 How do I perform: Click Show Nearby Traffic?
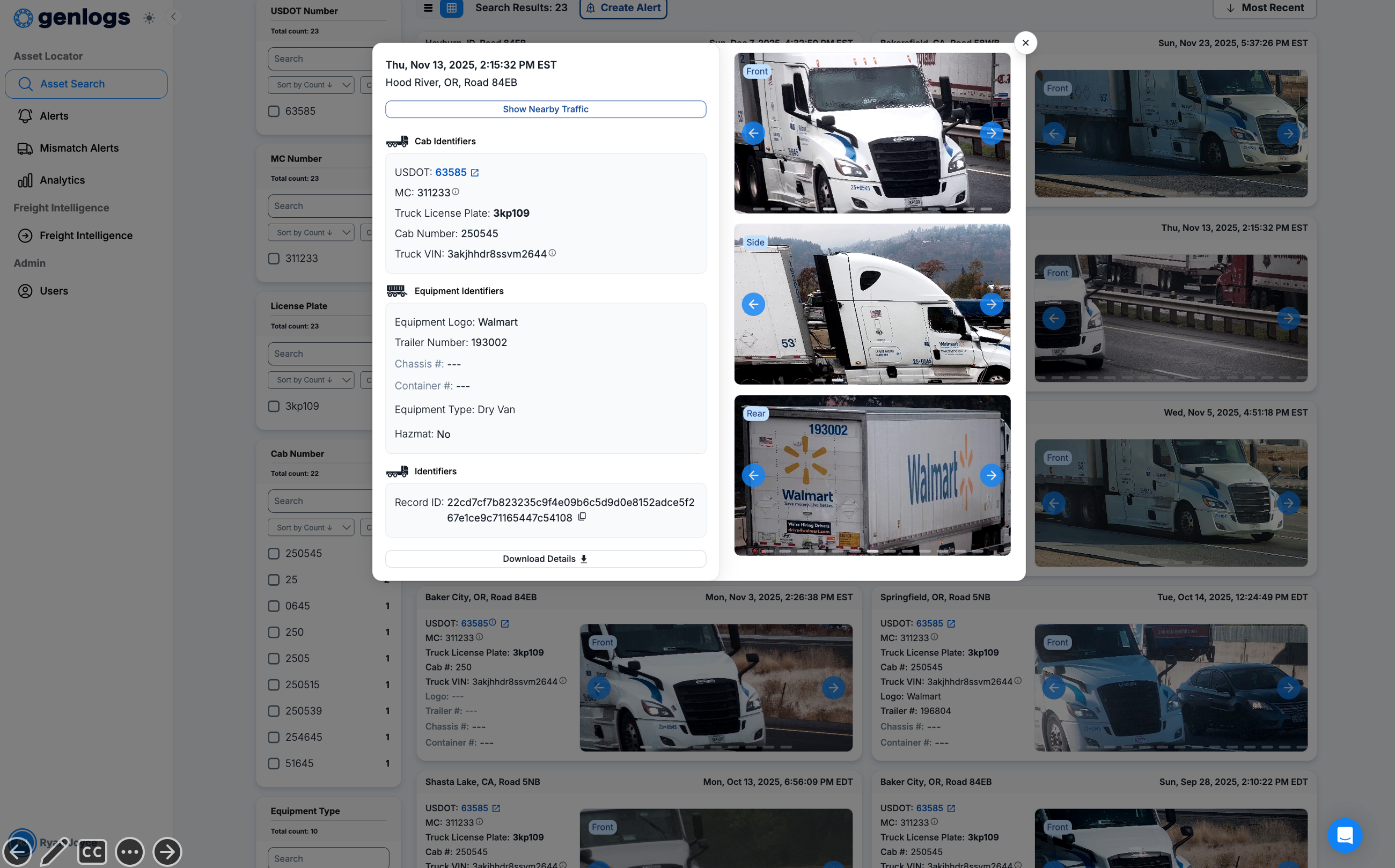click(545, 108)
